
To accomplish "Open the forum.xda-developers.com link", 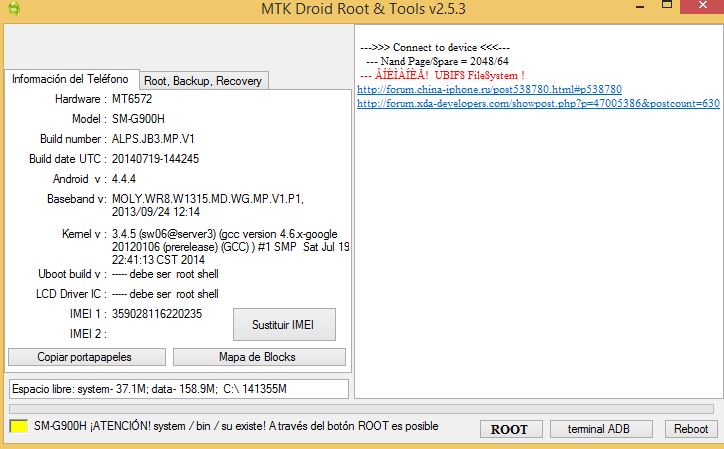I will (x=538, y=103).
